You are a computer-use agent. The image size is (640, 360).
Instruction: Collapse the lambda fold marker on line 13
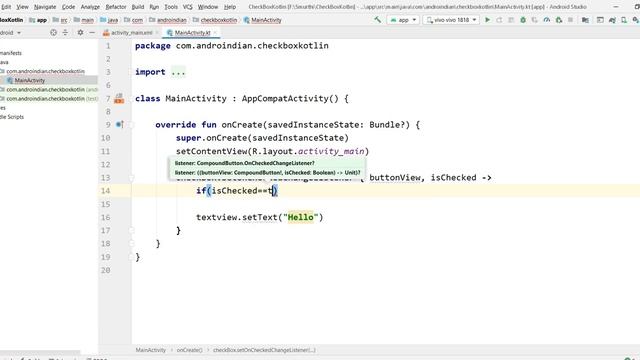pyautogui.click(x=131, y=178)
